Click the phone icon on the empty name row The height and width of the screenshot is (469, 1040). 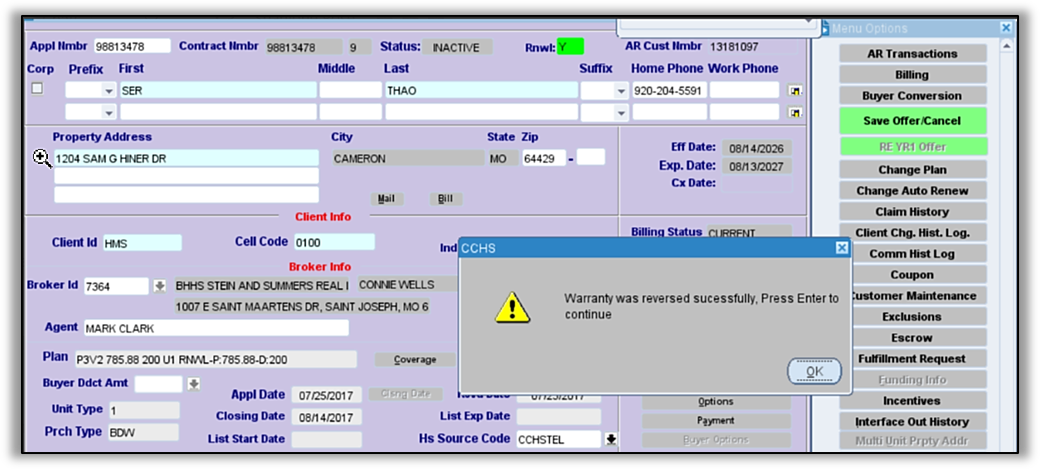794,111
